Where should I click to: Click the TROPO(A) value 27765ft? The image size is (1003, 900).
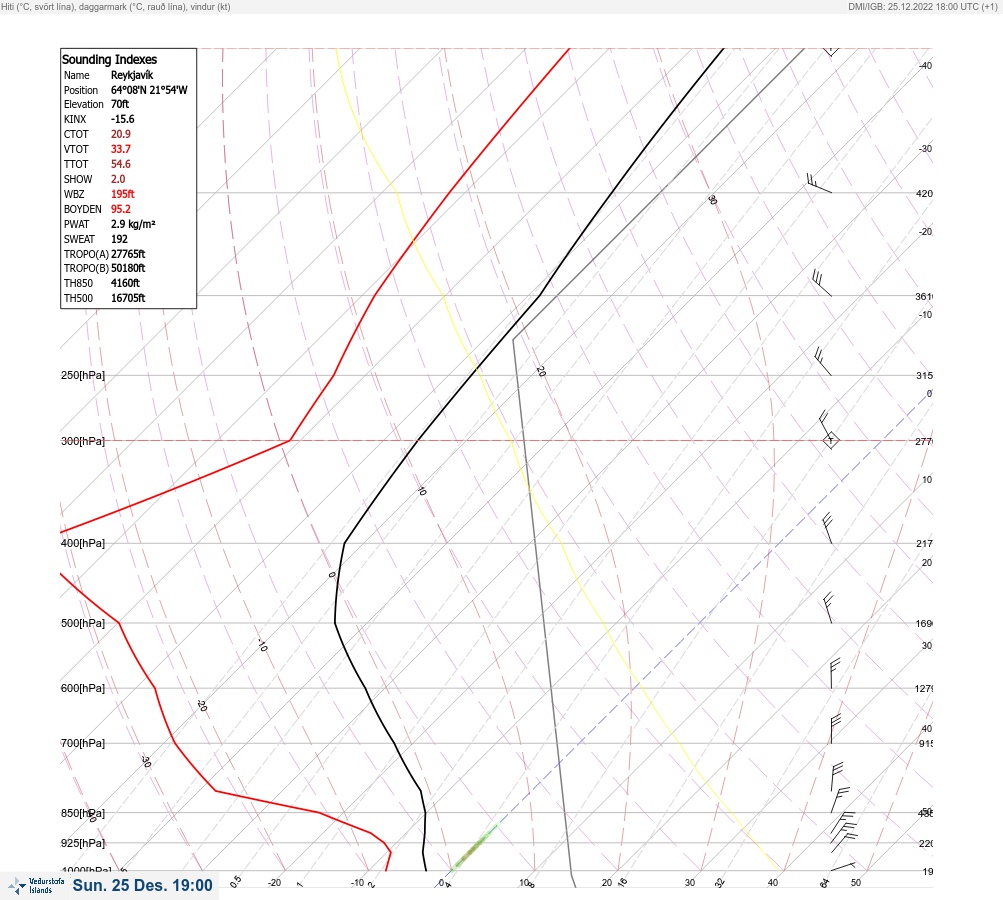128,254
